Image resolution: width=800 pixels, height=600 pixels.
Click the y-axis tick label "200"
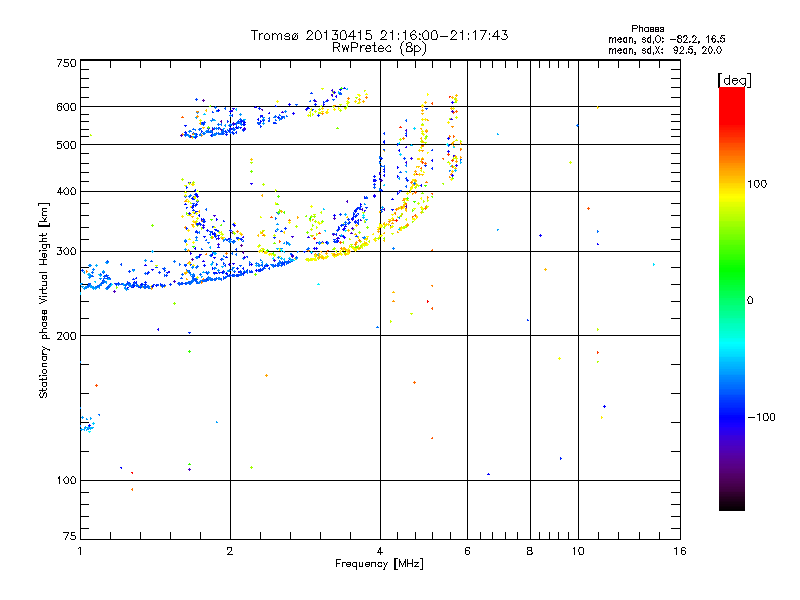coord(66,336)
